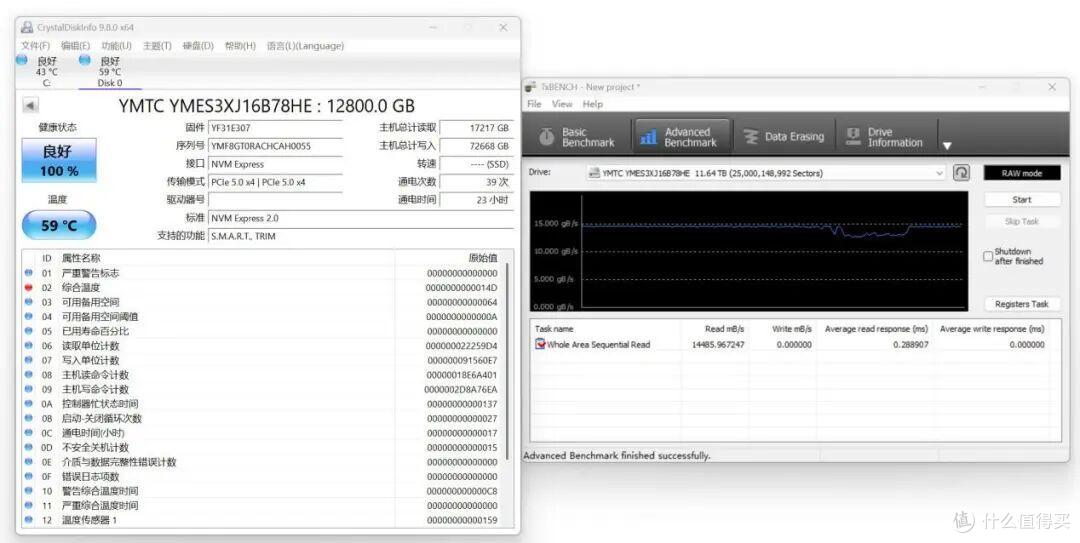Open the File menu in TxBENCH
The width and height of the screenshot is (1080, 543).
[x=534, y=104]
